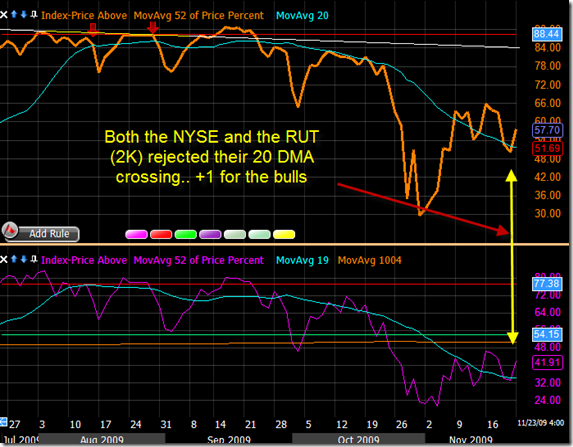The width and height of the screenshot is (573, 447).
Task: Select the magenta color swatch
Action: tap(136, 234)
